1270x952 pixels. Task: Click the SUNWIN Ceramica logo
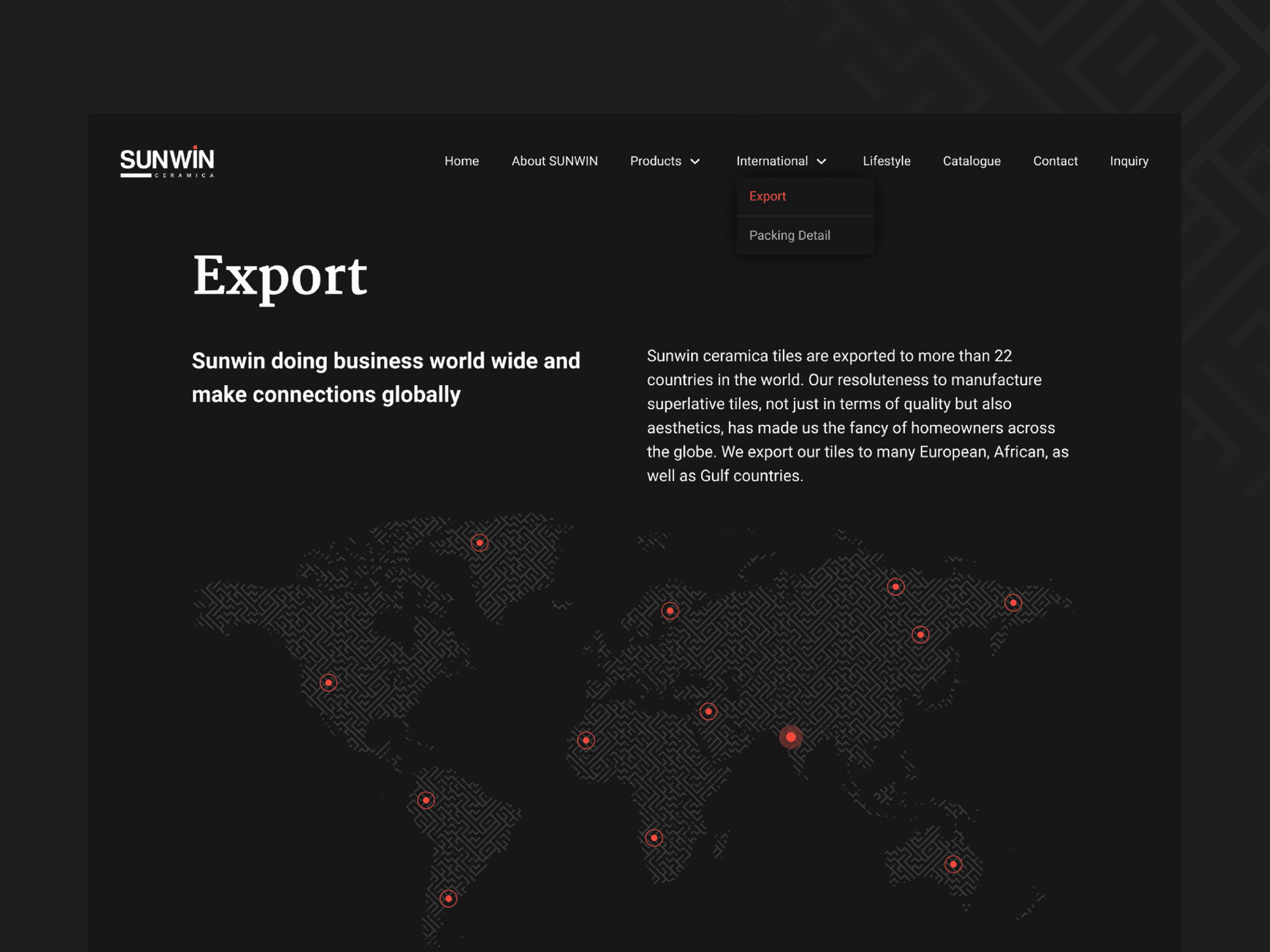pos(167,162)
